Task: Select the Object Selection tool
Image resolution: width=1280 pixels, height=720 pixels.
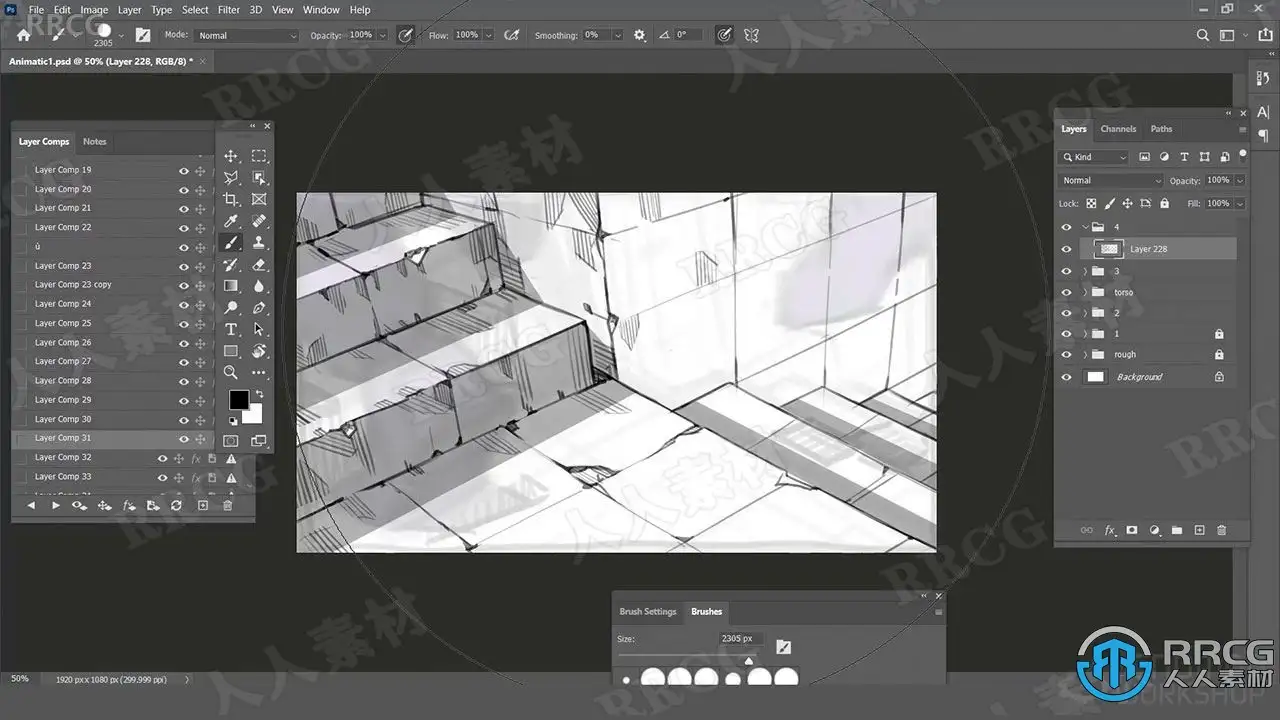Action: coord(259,178)
